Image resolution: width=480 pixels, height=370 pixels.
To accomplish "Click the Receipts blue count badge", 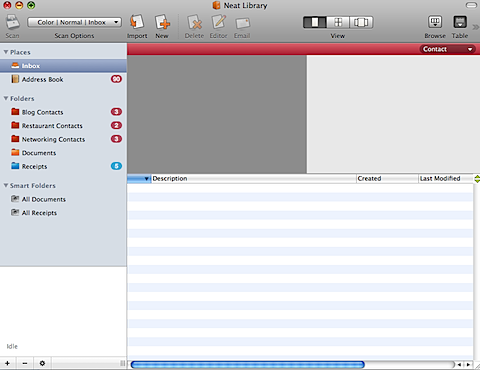I will pos(116,166).
